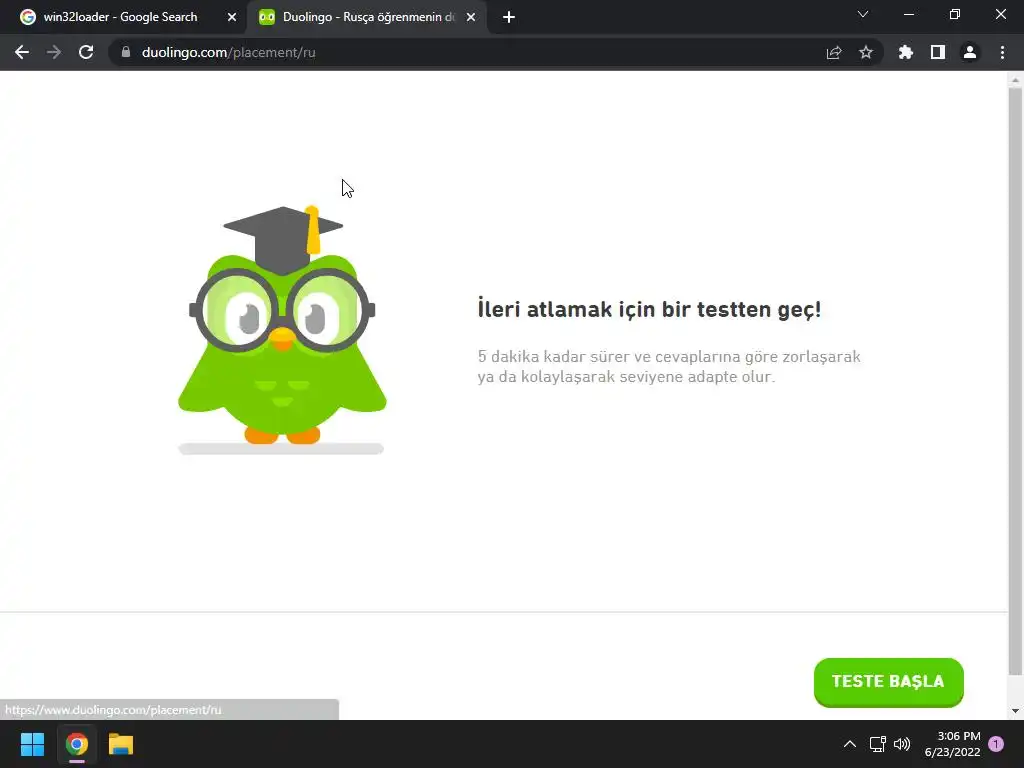Click the text about 5 dakika kadar sürer

pyautogui.click(x=669, y=366)
